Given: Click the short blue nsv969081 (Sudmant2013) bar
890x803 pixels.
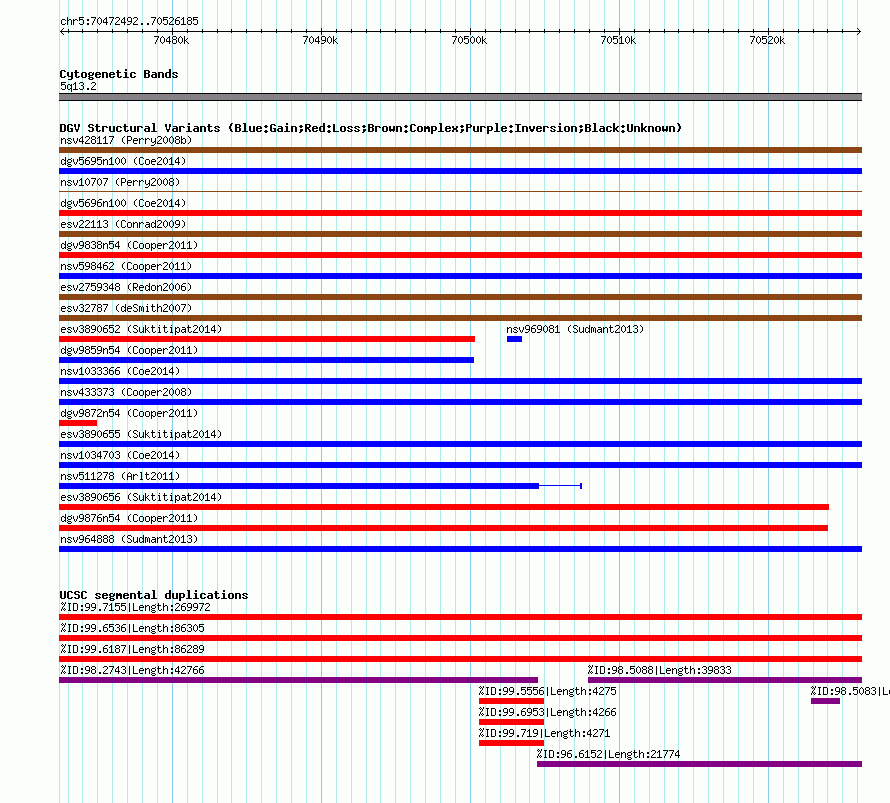Looking at the screenshot, I should click(x=514, y=339).
